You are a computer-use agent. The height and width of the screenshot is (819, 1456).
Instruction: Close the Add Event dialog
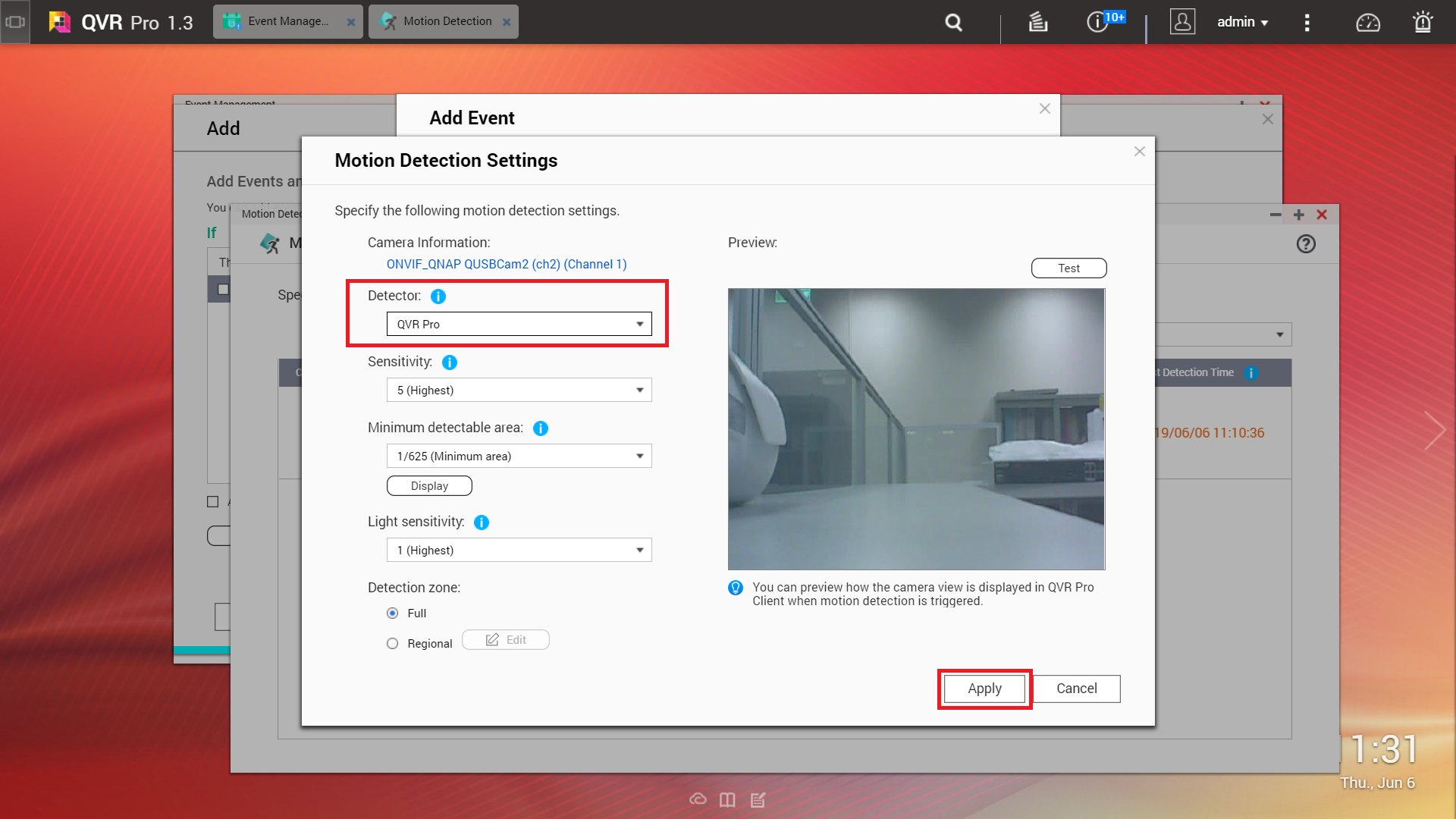coord(1045,108)
